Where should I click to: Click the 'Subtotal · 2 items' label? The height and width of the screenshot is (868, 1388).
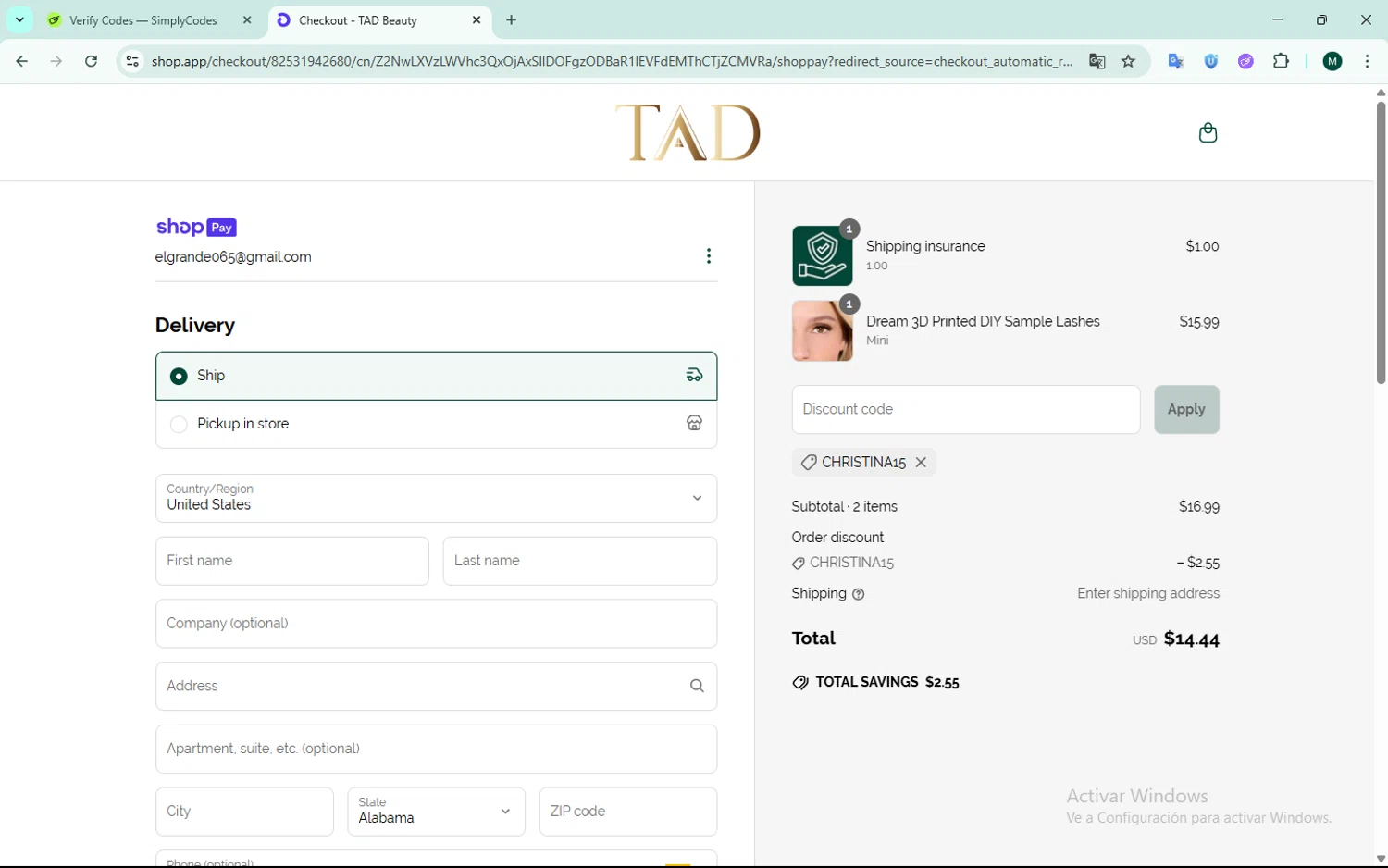(x=845, y=506)
